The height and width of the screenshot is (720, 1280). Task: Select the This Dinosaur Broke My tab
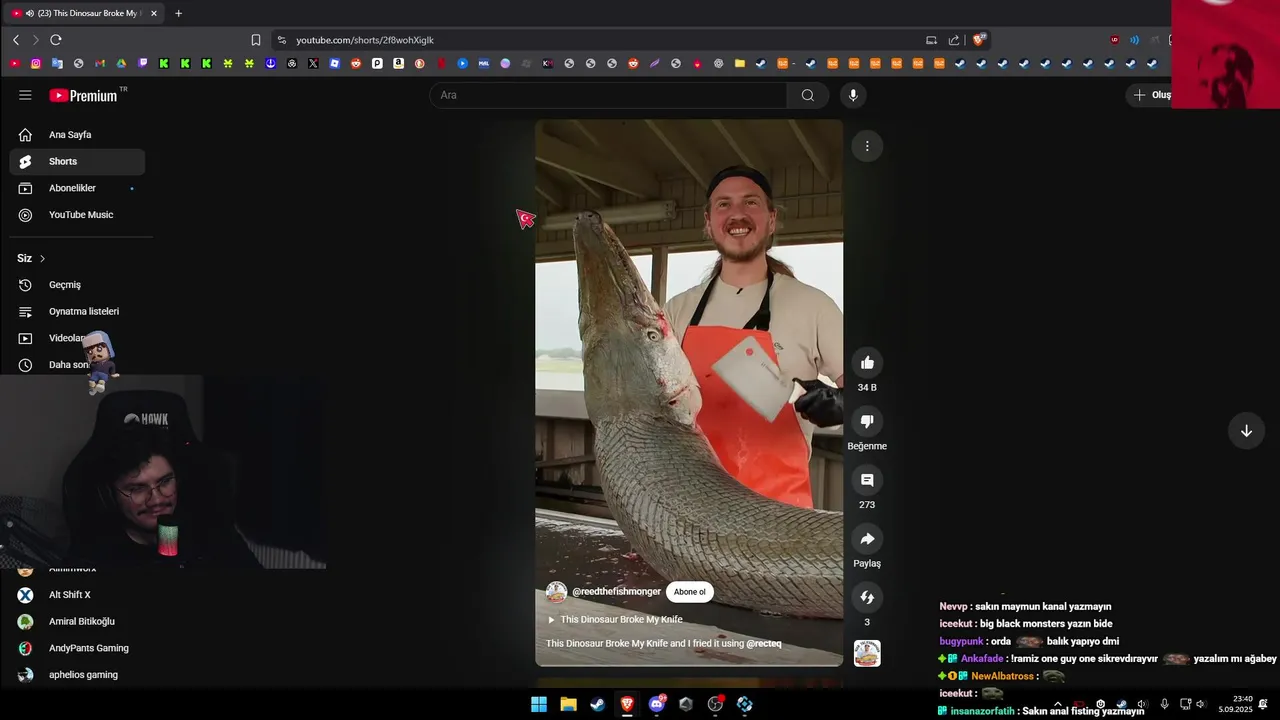[83, 13]
